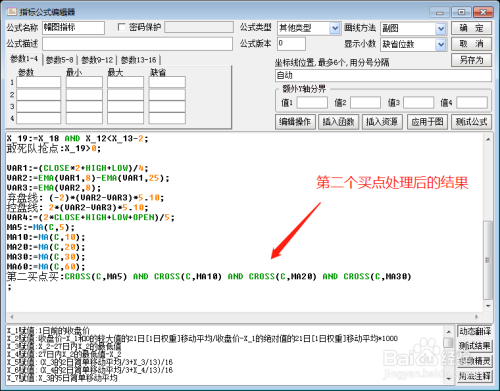Click the 值1 input field
This screenshot has height=391, width=500.
click(312, 102)
